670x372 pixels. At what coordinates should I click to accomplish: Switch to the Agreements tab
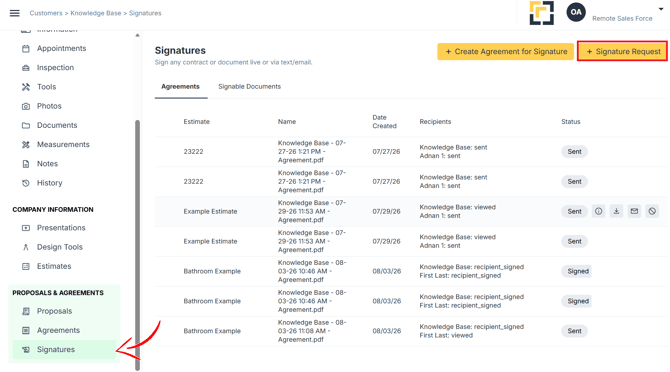coord(180,87)
